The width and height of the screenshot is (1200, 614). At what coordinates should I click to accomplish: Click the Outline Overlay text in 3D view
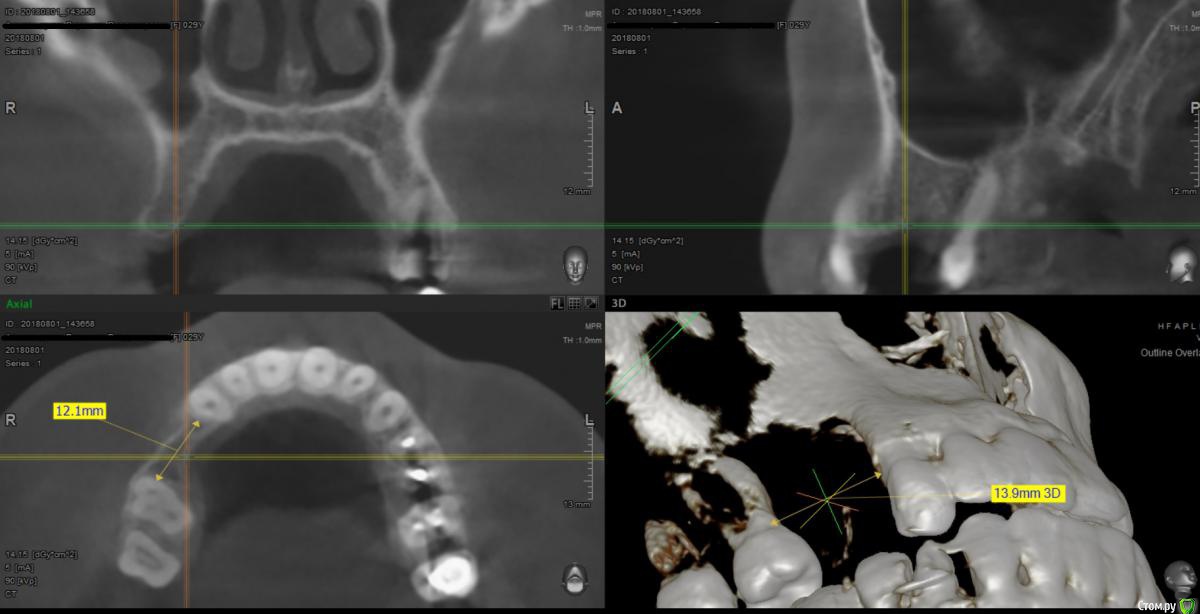click(1169, 353)
